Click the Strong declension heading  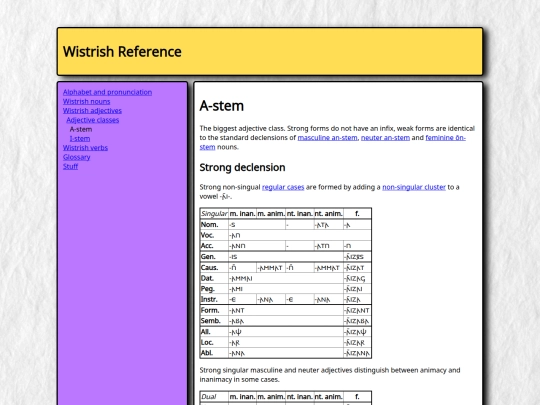tap(242, 167)
